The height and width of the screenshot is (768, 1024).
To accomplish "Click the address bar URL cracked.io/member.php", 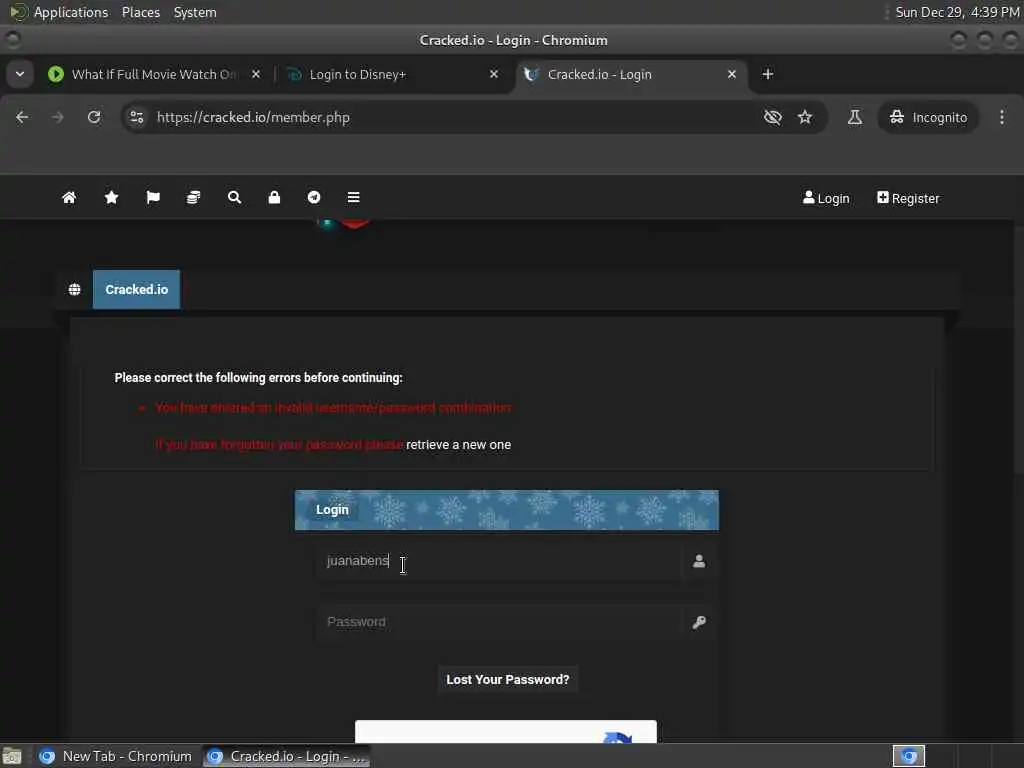I will pos(253,118).
